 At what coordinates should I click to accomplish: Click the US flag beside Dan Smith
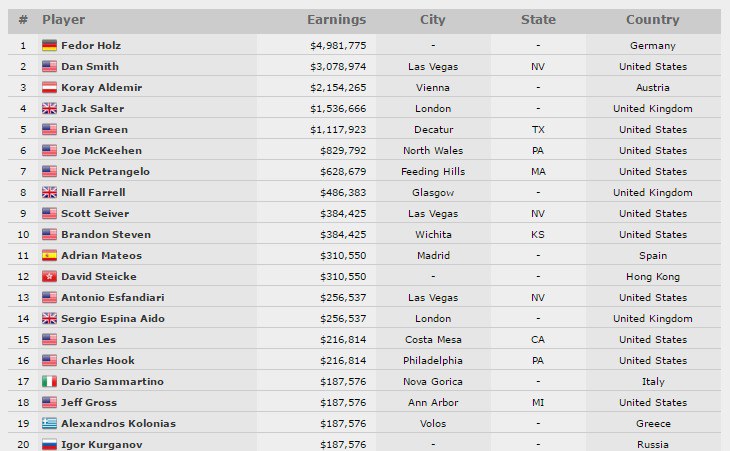click(49, 66)
